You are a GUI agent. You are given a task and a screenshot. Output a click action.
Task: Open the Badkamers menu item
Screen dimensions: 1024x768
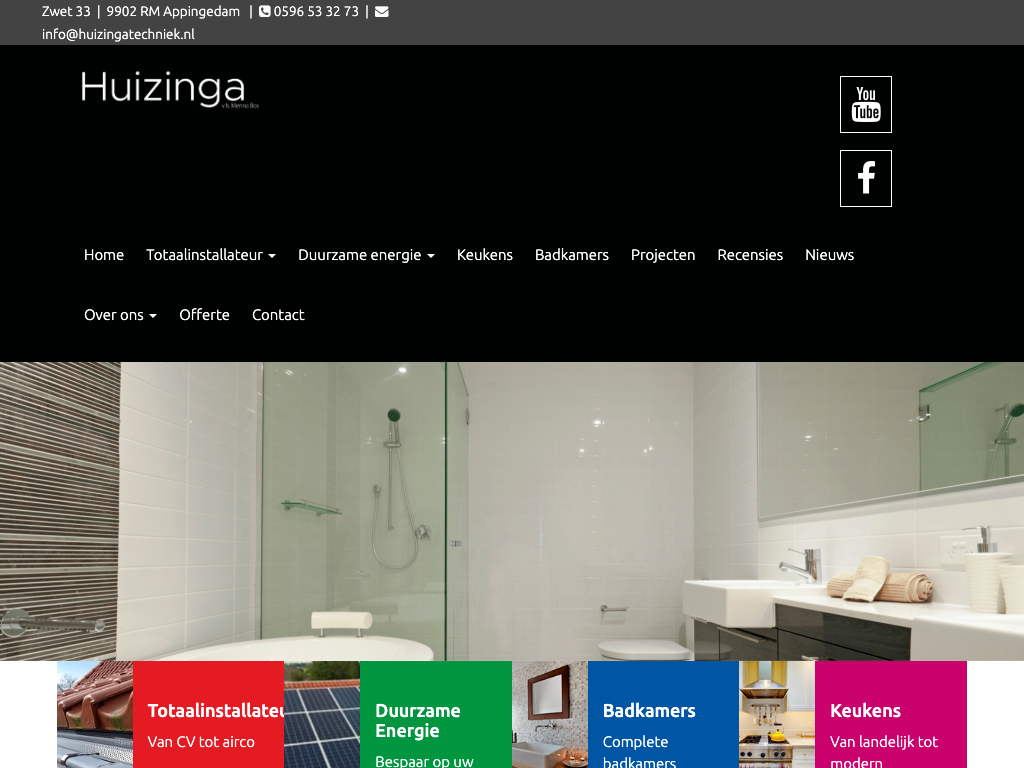pos(571,255)
